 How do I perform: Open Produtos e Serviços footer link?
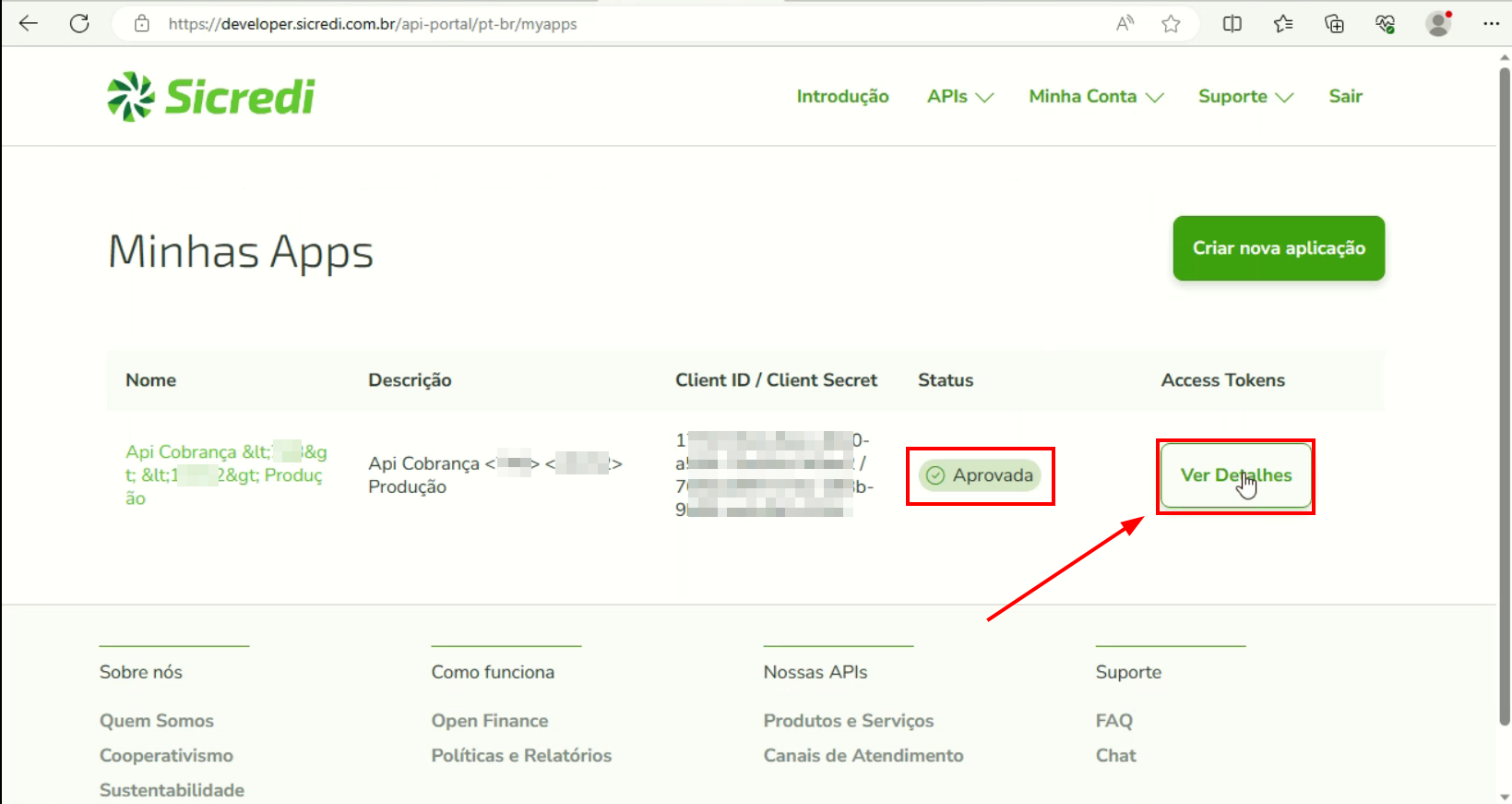[849, 721]
